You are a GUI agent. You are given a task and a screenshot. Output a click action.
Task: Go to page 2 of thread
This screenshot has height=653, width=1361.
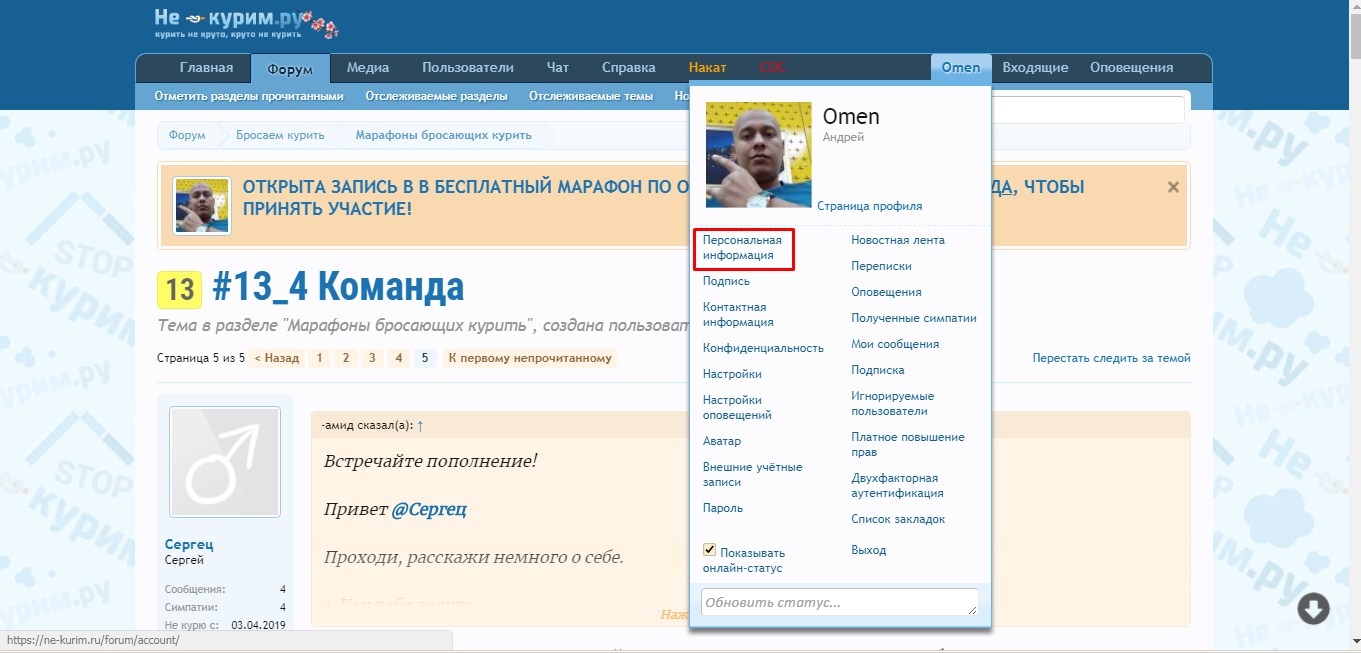click(345, 358)
